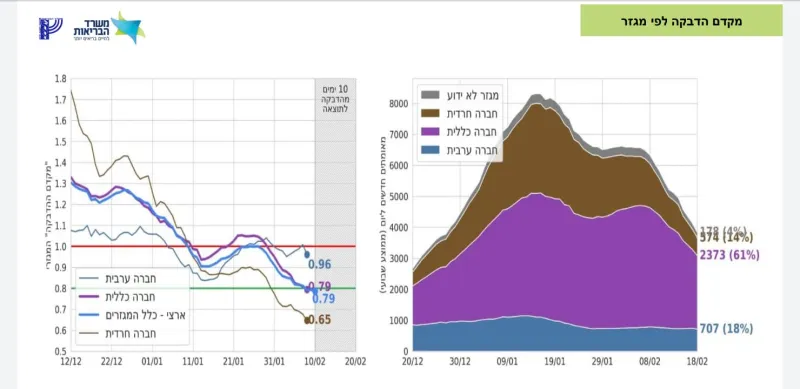Screen dimensions: 800x389
Task: Click the 31/01 date on the line chart axis
Action: tap(274, 362)
